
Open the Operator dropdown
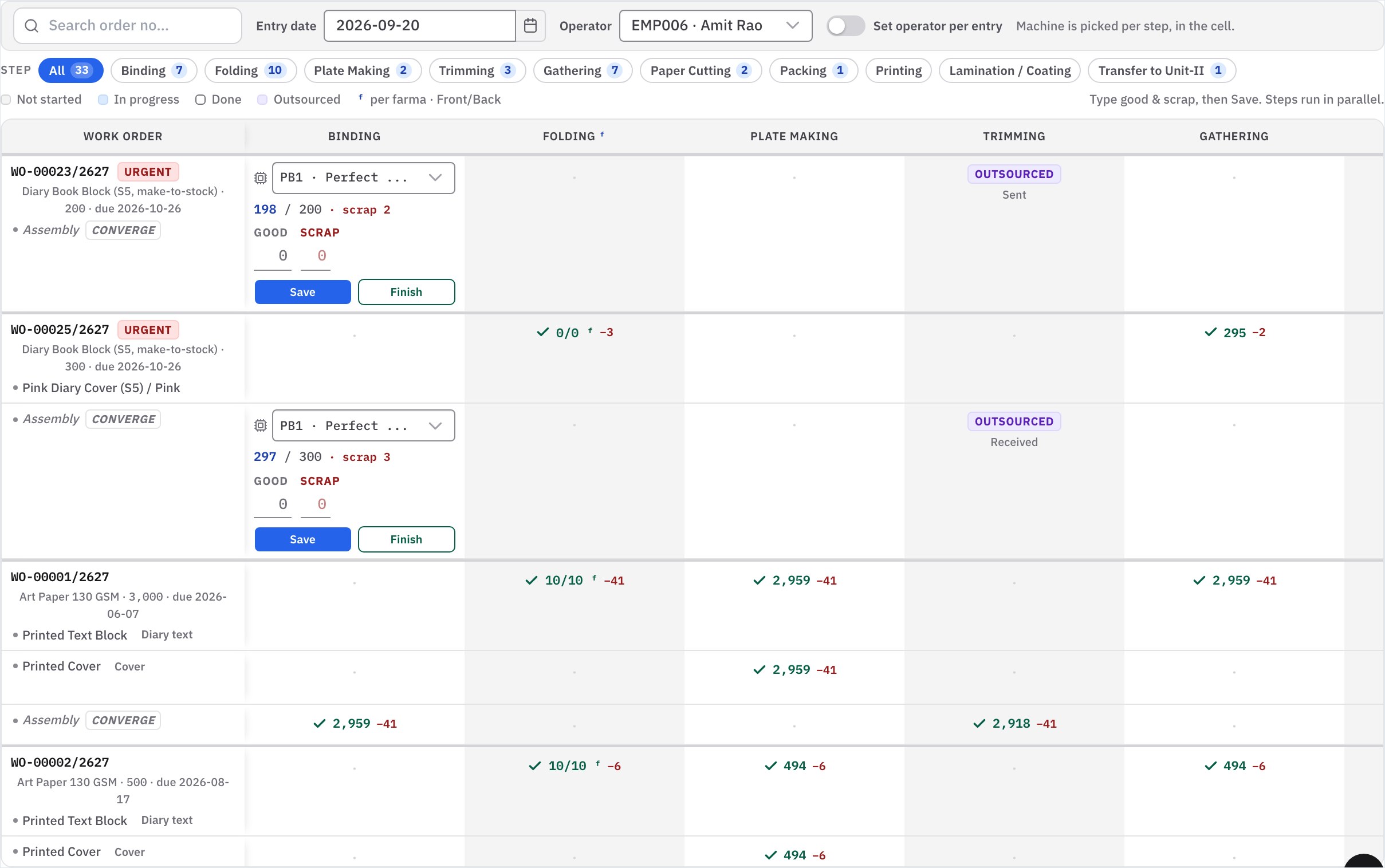(x=715, y=26)
